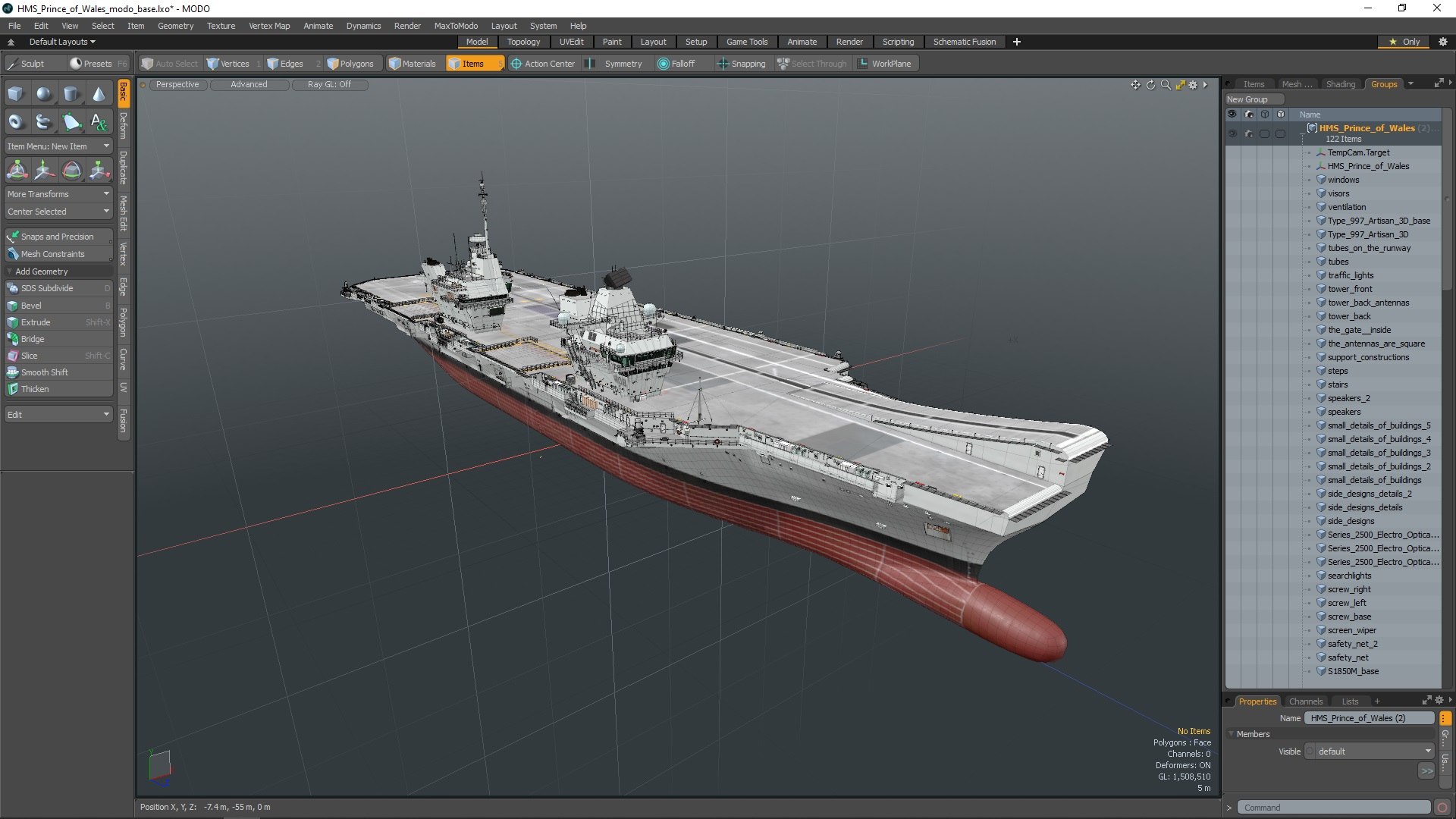
Task: Click the Mesh Constraints button
Action: [x=58, y=254]
